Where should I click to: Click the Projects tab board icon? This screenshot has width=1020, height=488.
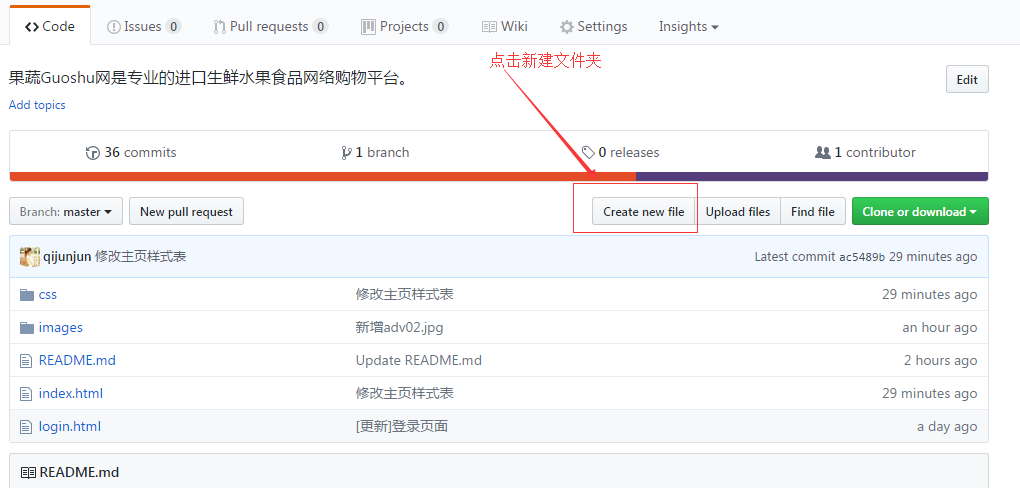click(369, 27)
